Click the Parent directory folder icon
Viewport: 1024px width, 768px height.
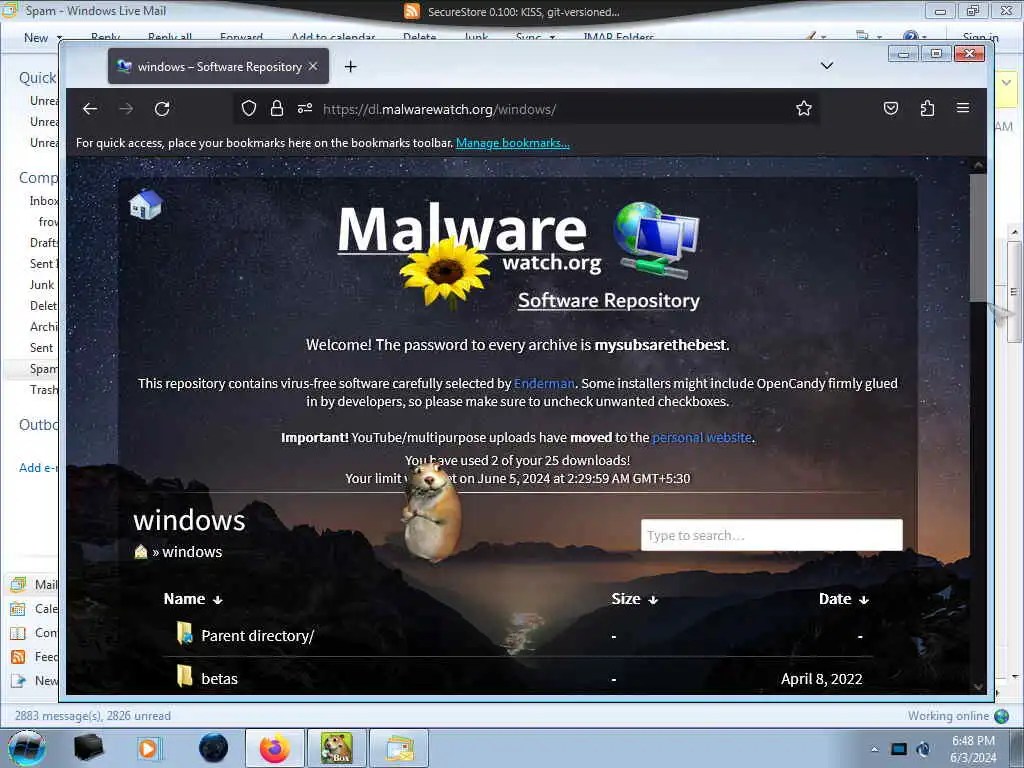pos(185,633)
